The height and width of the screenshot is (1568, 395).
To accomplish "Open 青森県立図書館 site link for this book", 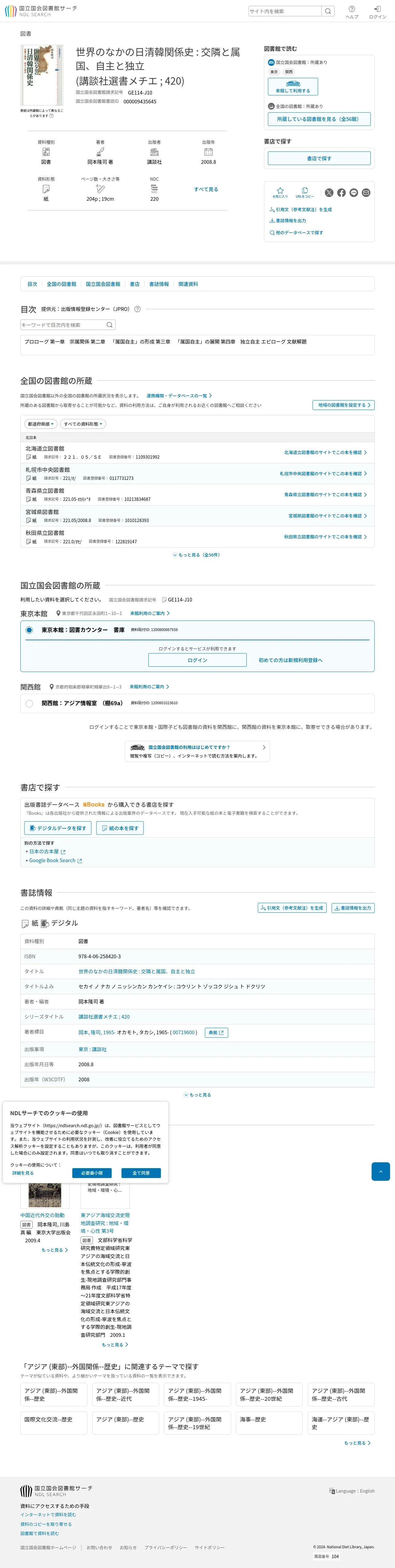I will point(325,494).
